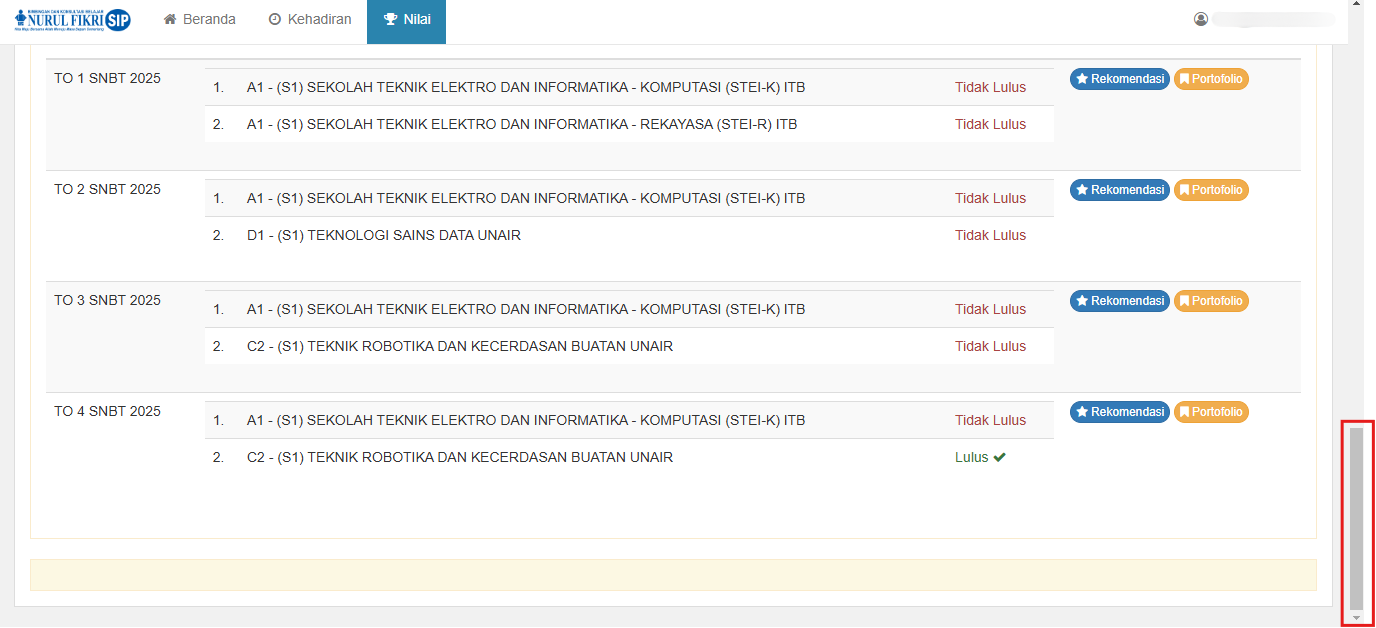Open Portofolio for TO 4 SNBT 2025
The width and height of the screenshot is (1376, 628).
[1211, 412]
